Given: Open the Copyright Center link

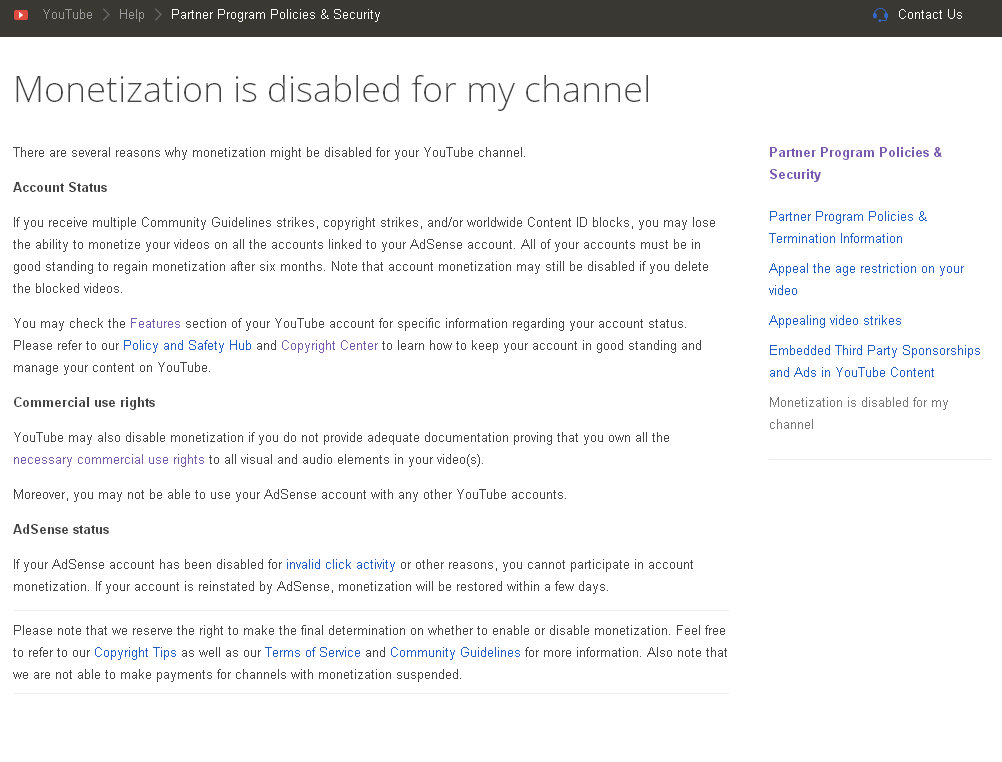Looking at the screenshot, I should 329,346.
